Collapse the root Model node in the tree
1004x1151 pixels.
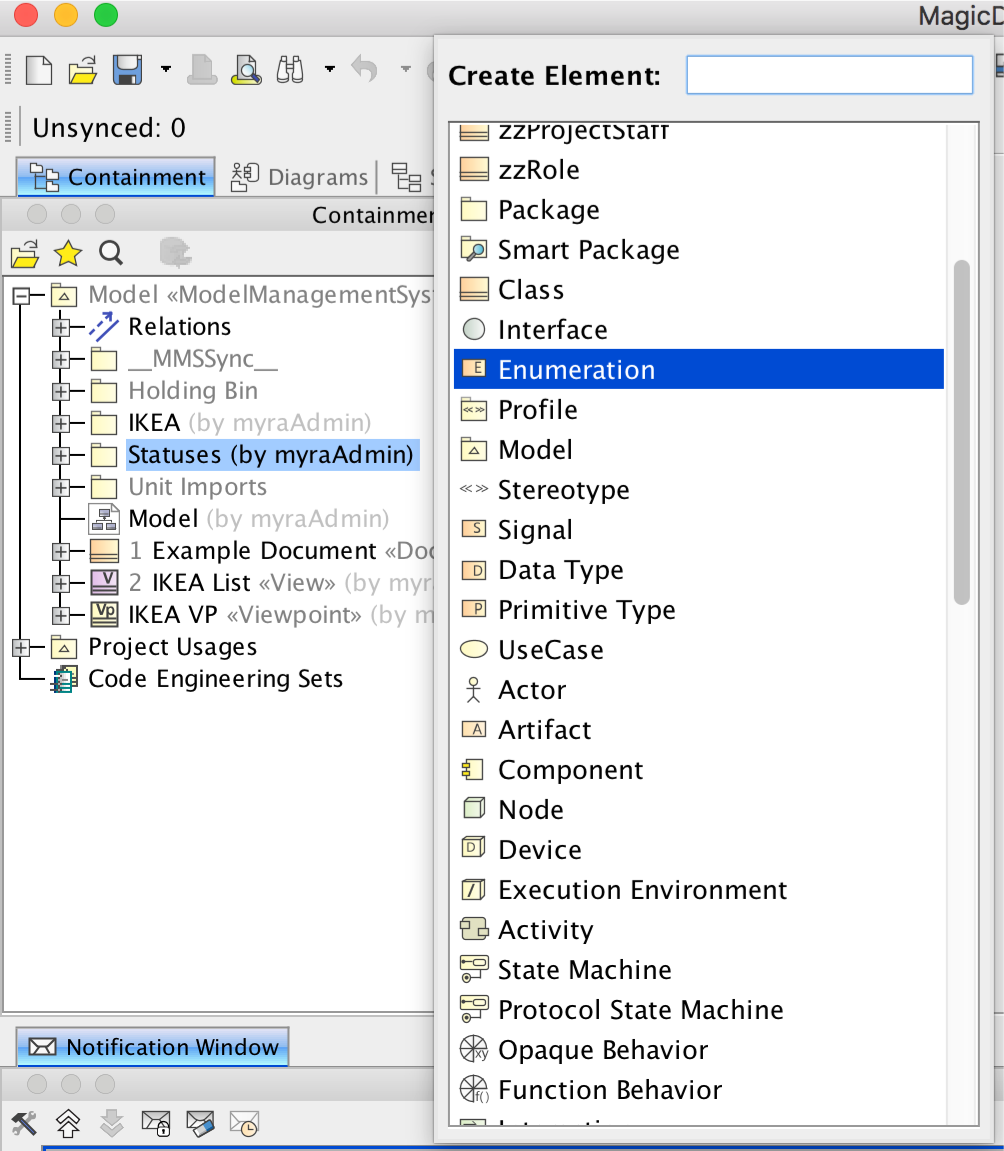click(21, 296)
